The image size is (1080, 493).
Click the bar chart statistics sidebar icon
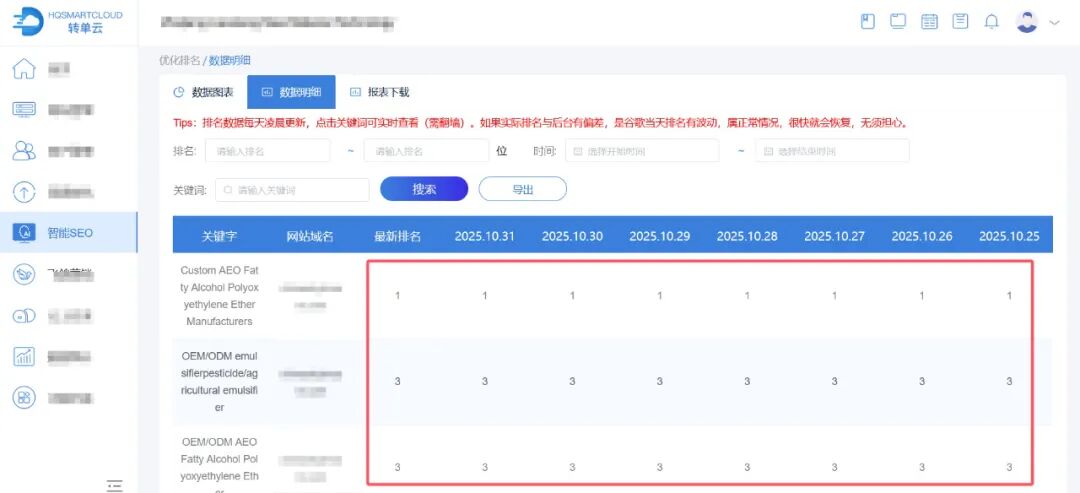(24, 356)
